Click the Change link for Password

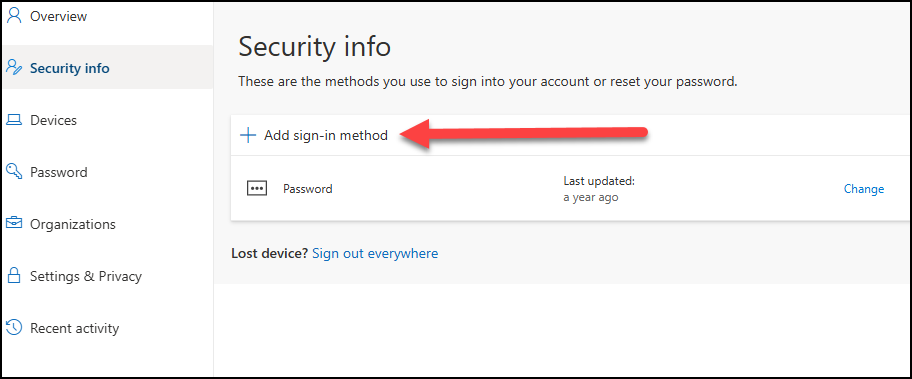point(864,189)
